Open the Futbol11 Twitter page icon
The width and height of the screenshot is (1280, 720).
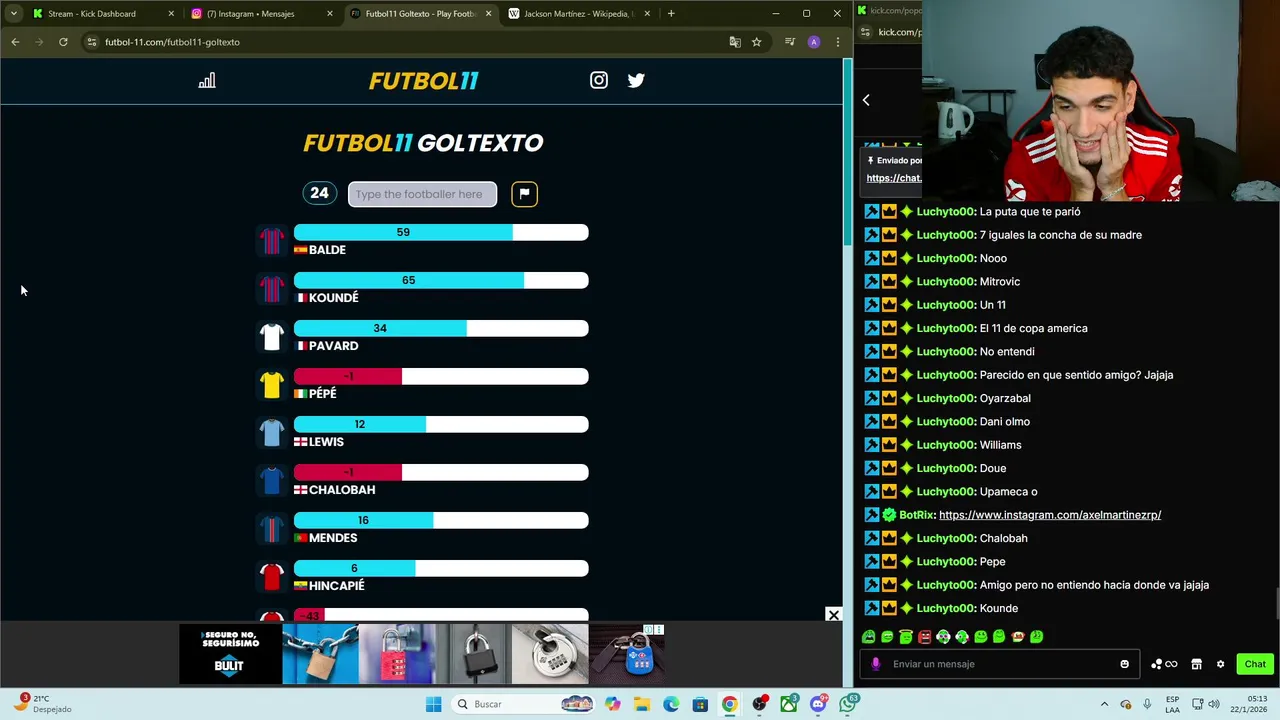click(x=636, y=80)
